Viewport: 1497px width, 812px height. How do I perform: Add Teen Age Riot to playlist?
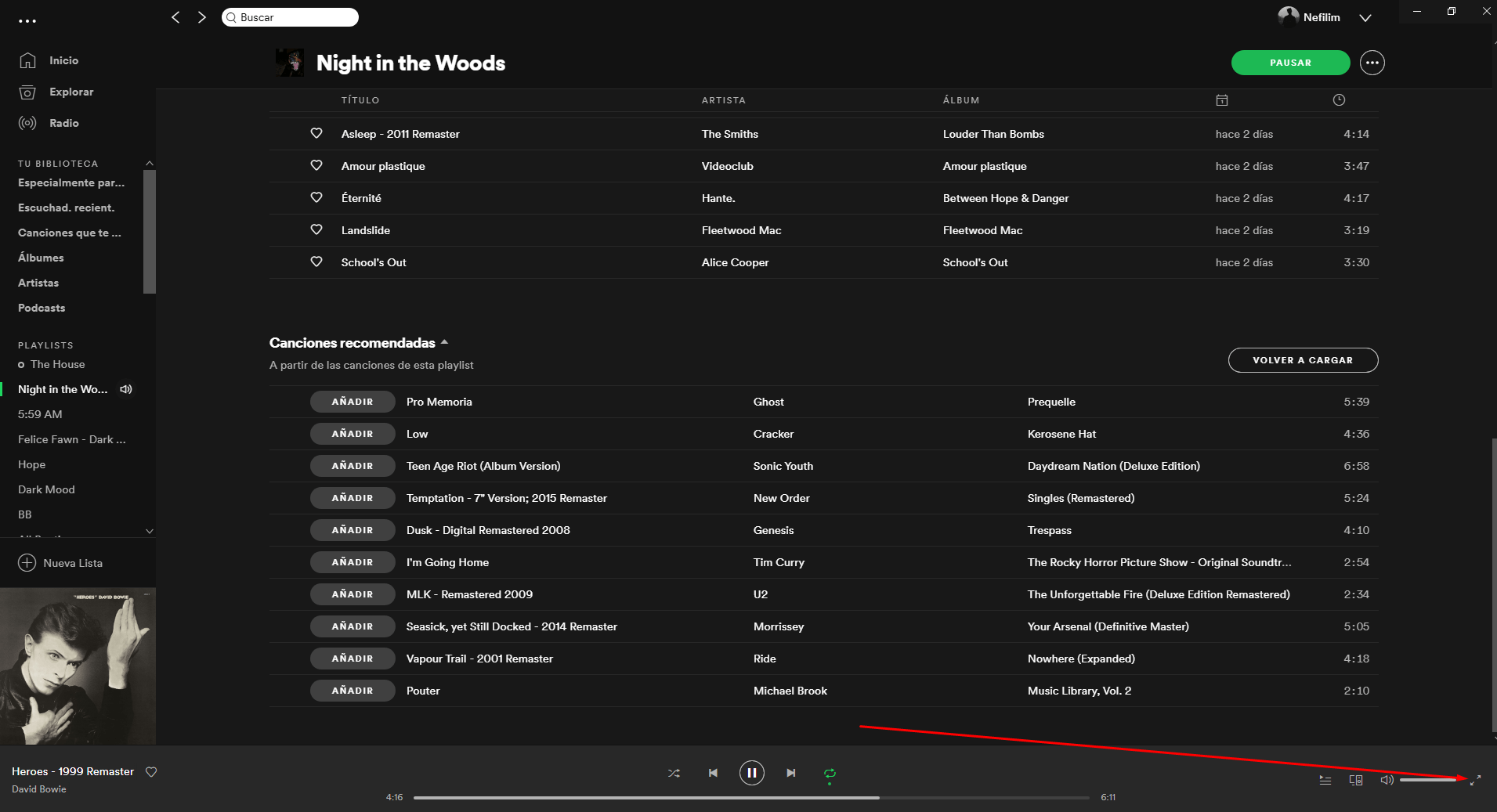(353, 466)
